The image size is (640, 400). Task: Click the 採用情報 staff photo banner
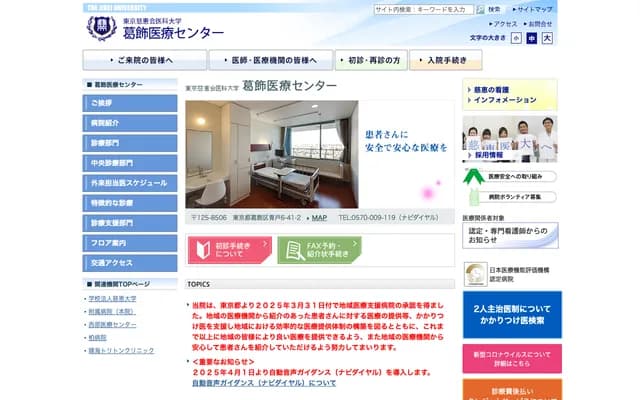pos(510,139)
